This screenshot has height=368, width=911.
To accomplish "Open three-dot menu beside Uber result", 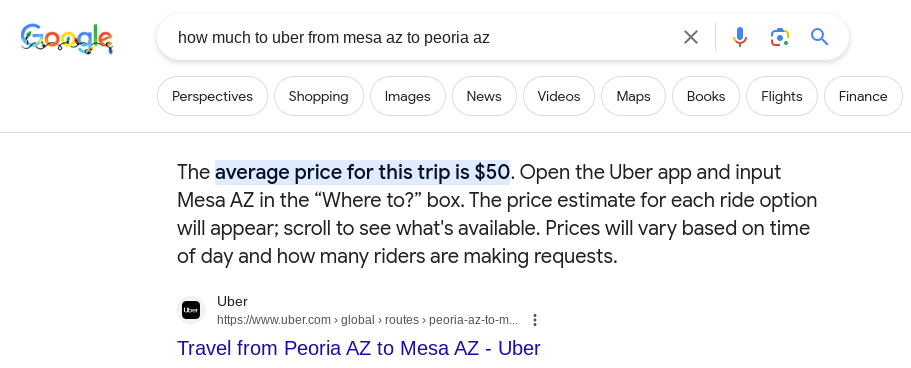I will [535, 320].
